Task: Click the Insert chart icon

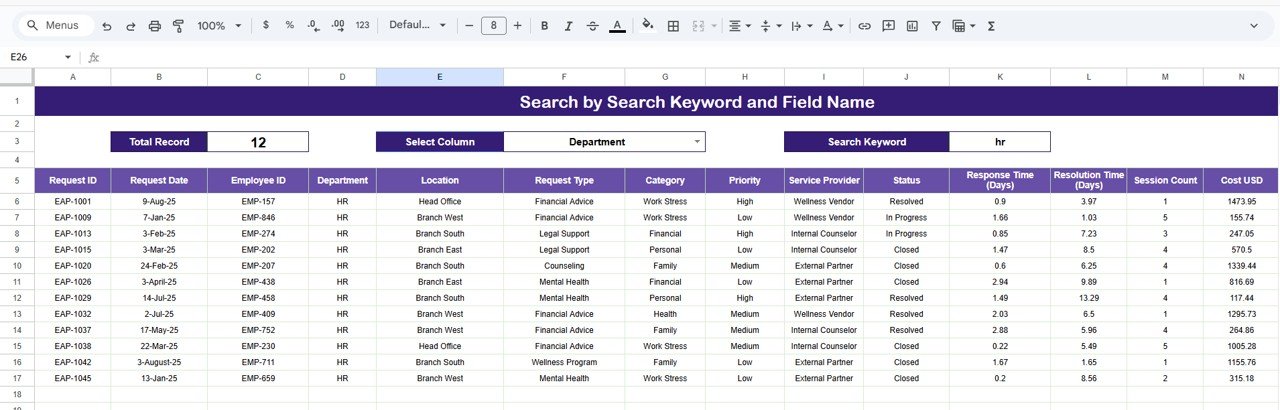Action: [912, 26]
